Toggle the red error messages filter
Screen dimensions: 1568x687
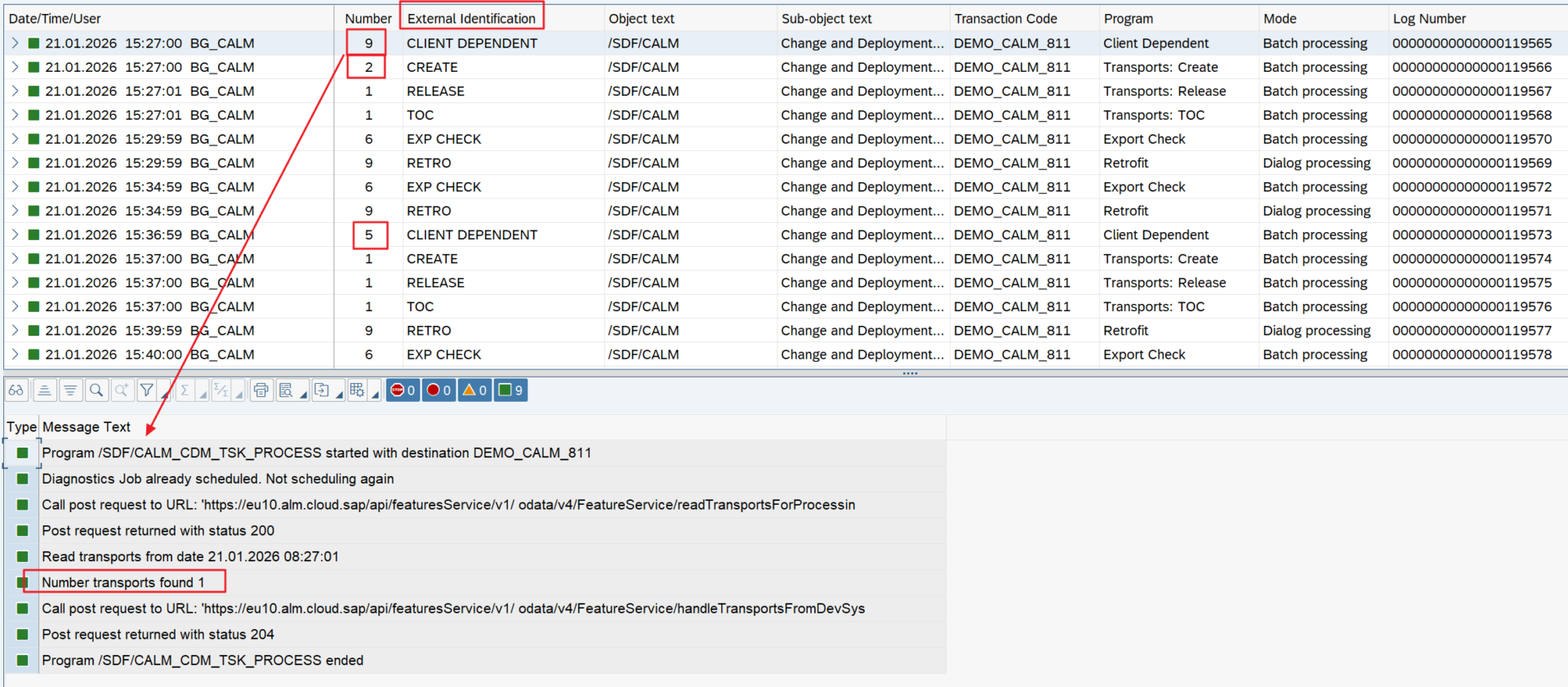coord(439,390)
